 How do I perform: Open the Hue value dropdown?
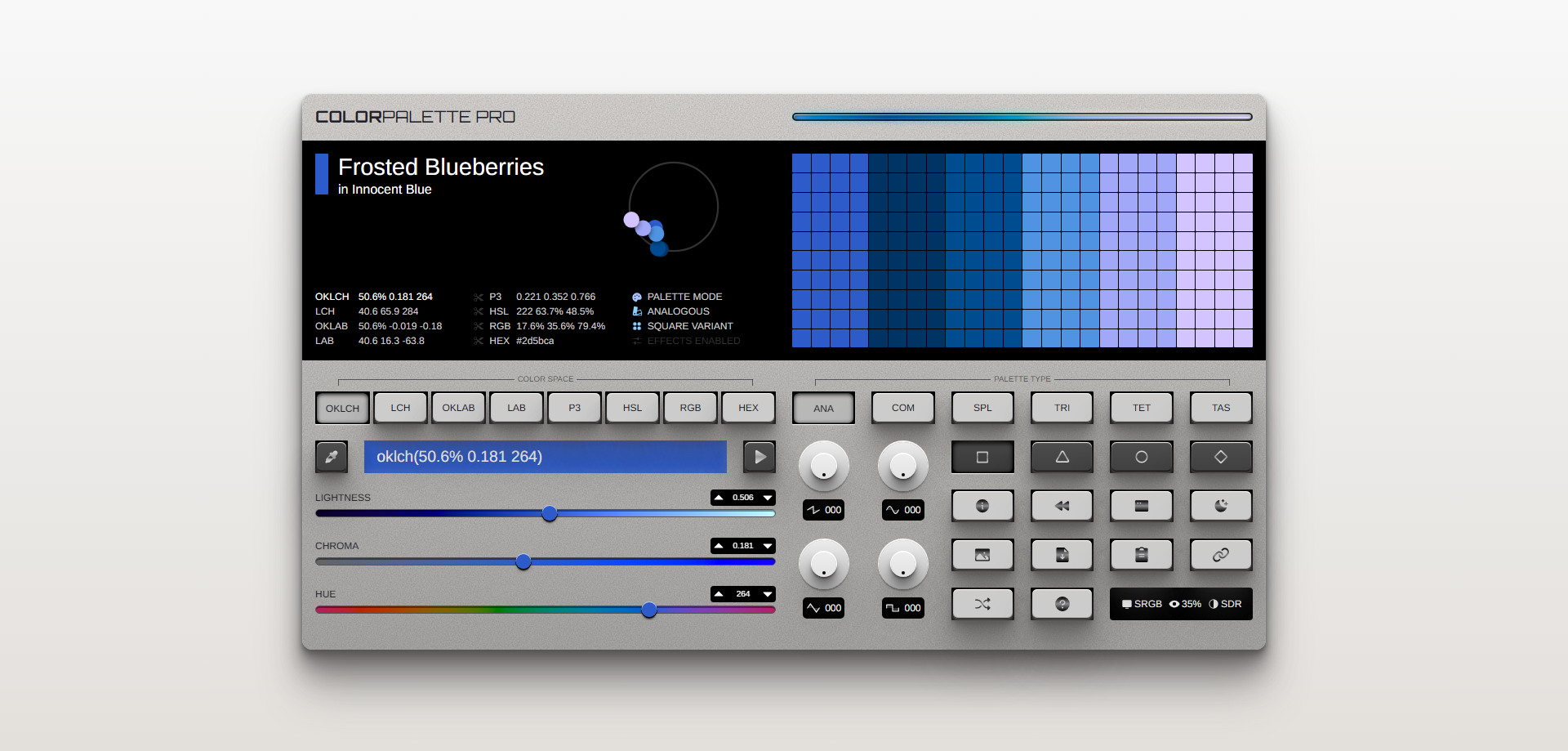(x=766, y=594)
